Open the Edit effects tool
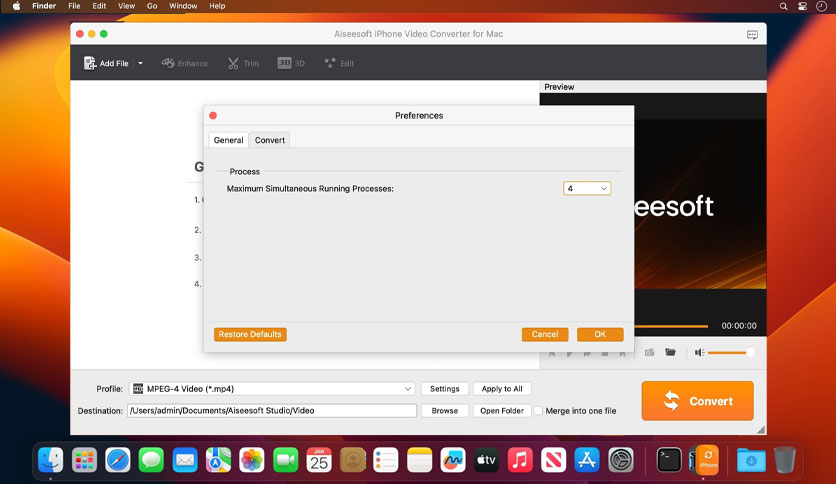Viewport: 836px width, 484px height. [x=339, y=63]
